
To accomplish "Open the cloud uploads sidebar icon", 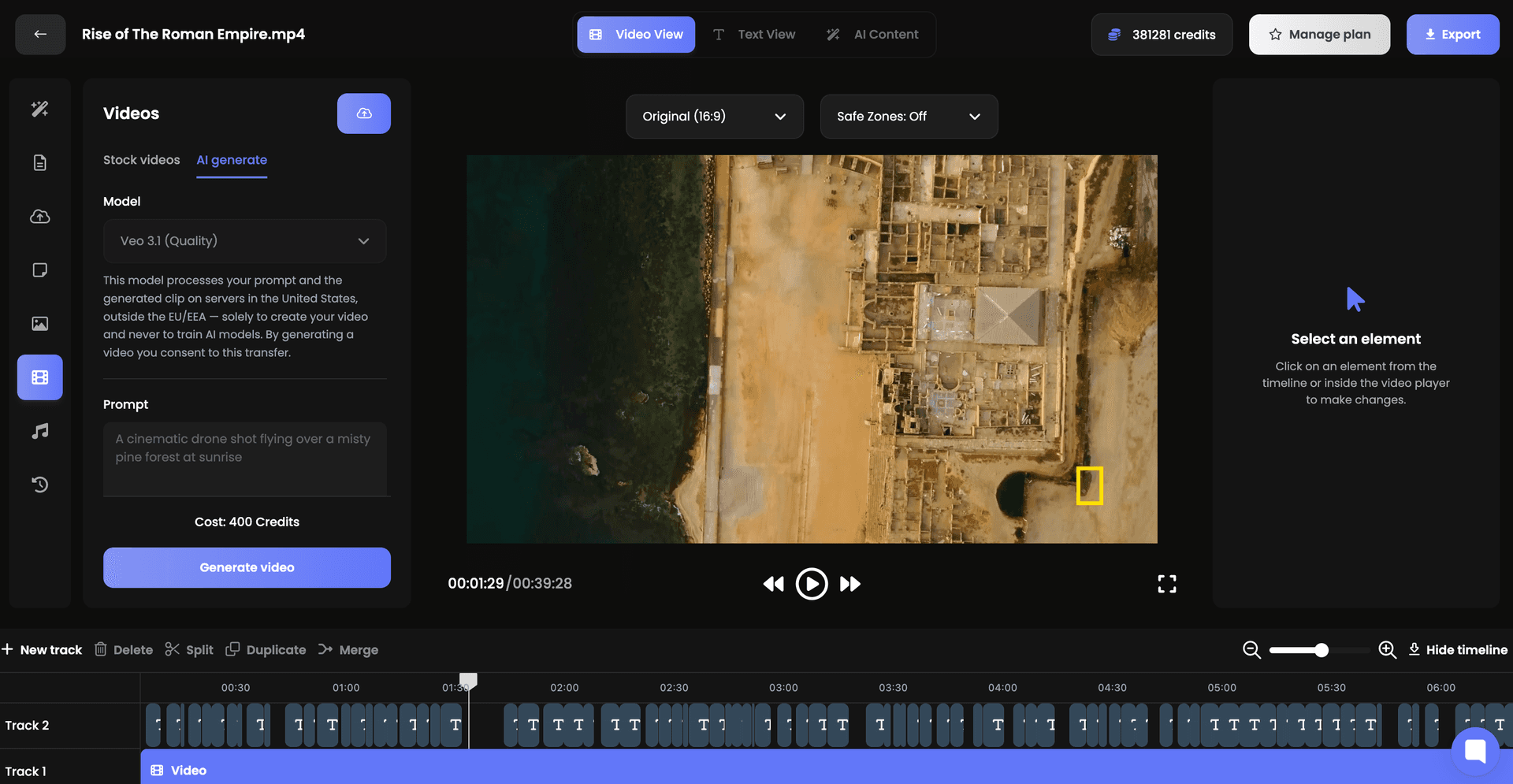I will pyautogui.click(x=39, y=216).
